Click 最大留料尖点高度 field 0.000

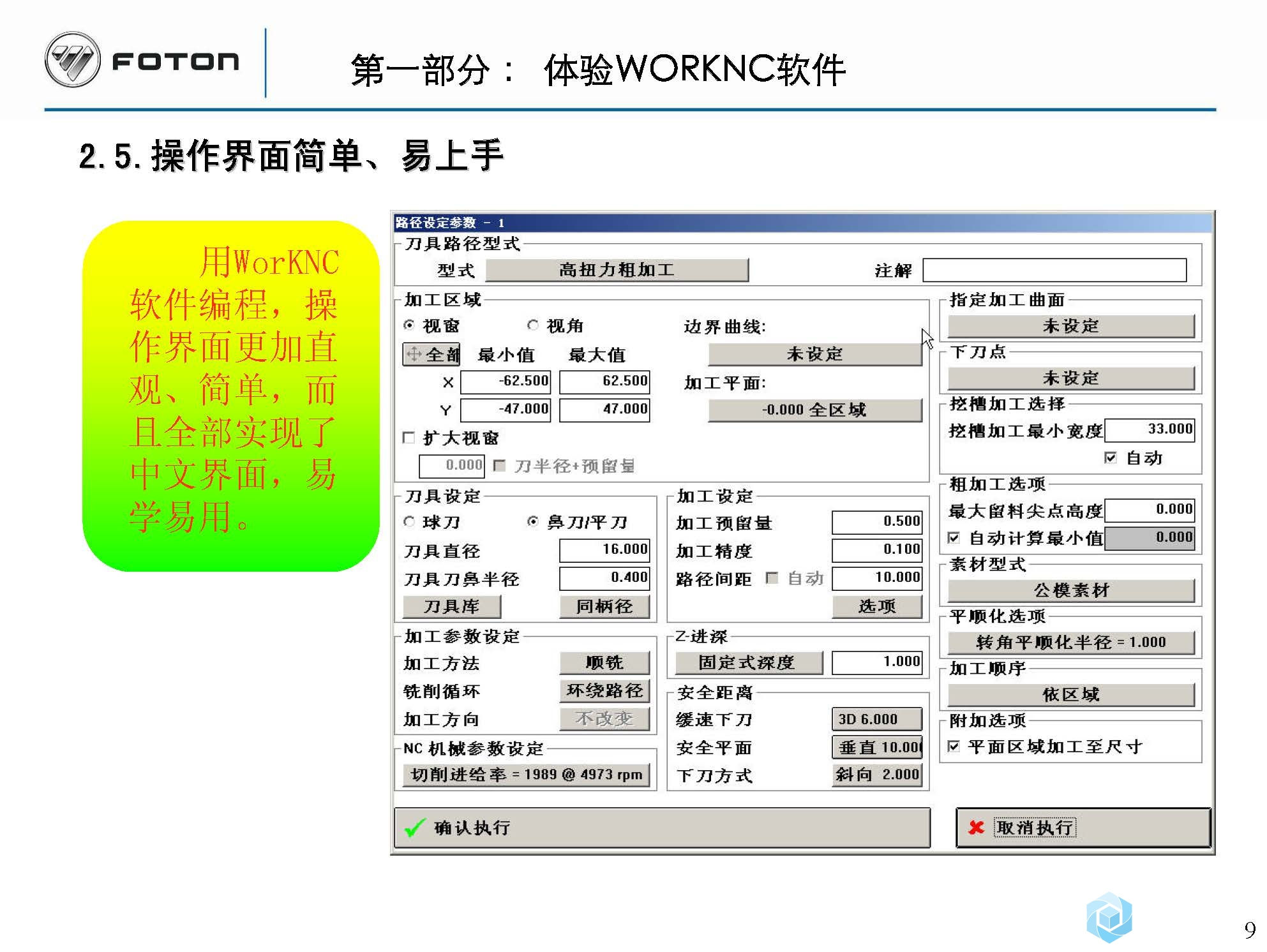tap(1150, 510)
